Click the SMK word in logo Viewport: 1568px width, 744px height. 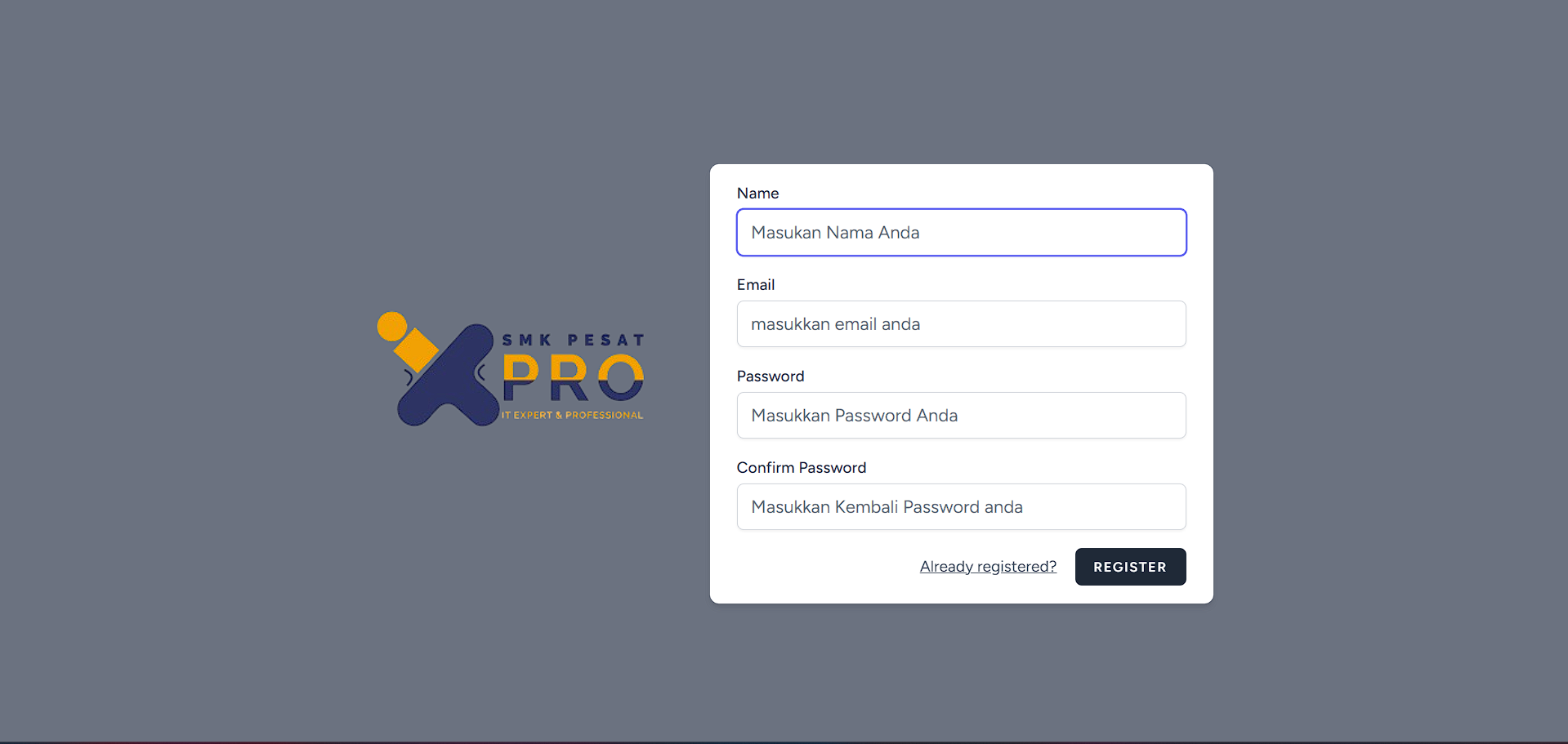pyautogui.click(x=527, y=340)
